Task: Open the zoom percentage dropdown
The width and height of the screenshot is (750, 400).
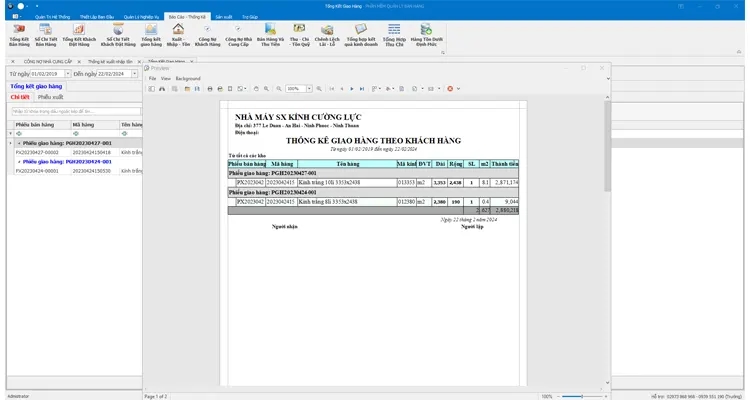Action: coord(308,88)
